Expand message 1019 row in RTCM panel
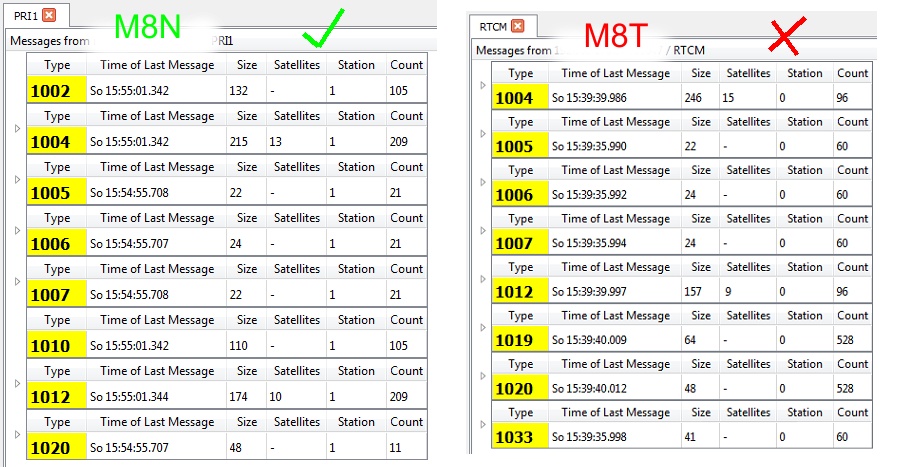Viewport: 899px width, 467px height. tap(483, 328)
